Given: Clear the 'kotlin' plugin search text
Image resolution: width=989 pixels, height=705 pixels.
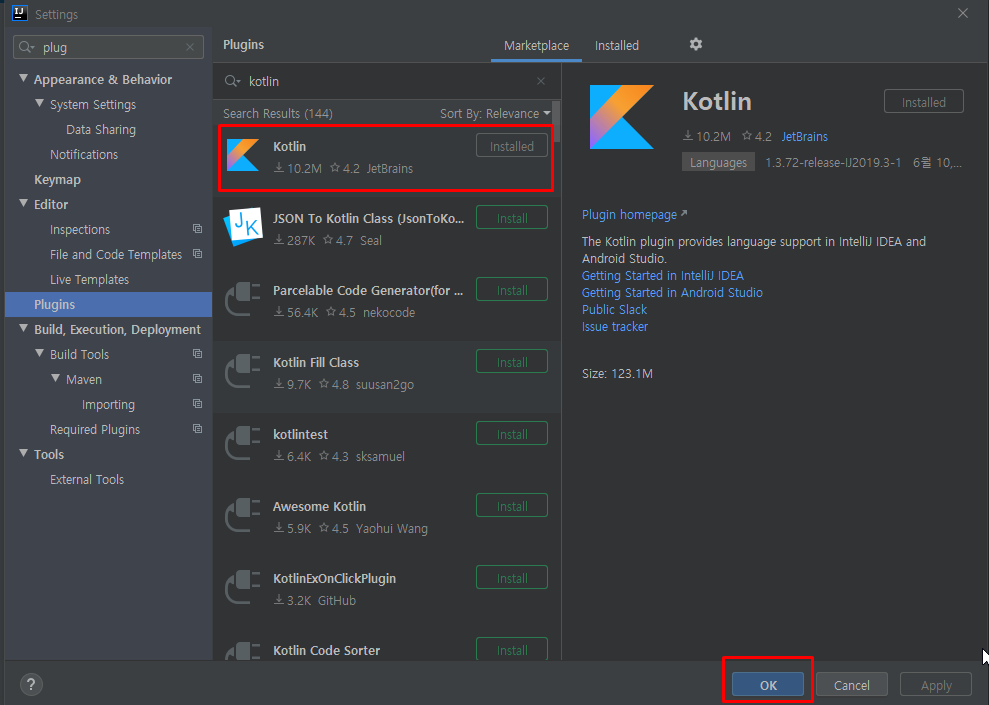Looking at the screenshot, I should coord(541,81).
